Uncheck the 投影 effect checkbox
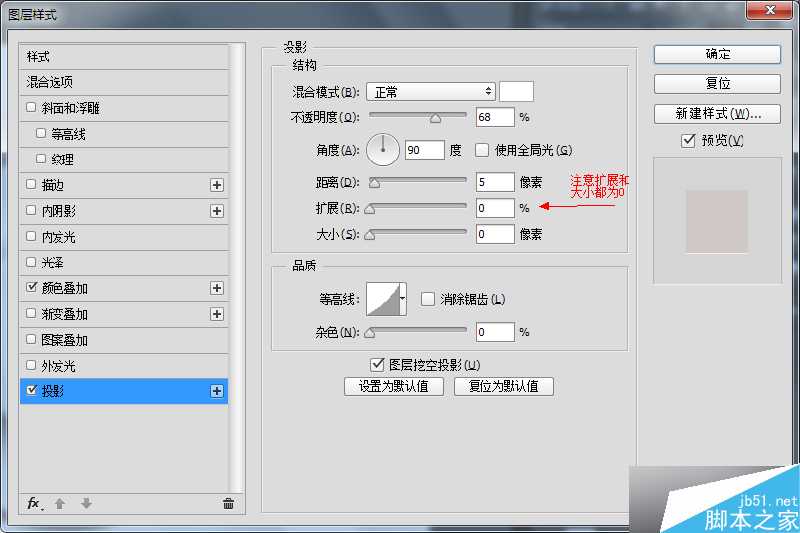 [31, 390]
